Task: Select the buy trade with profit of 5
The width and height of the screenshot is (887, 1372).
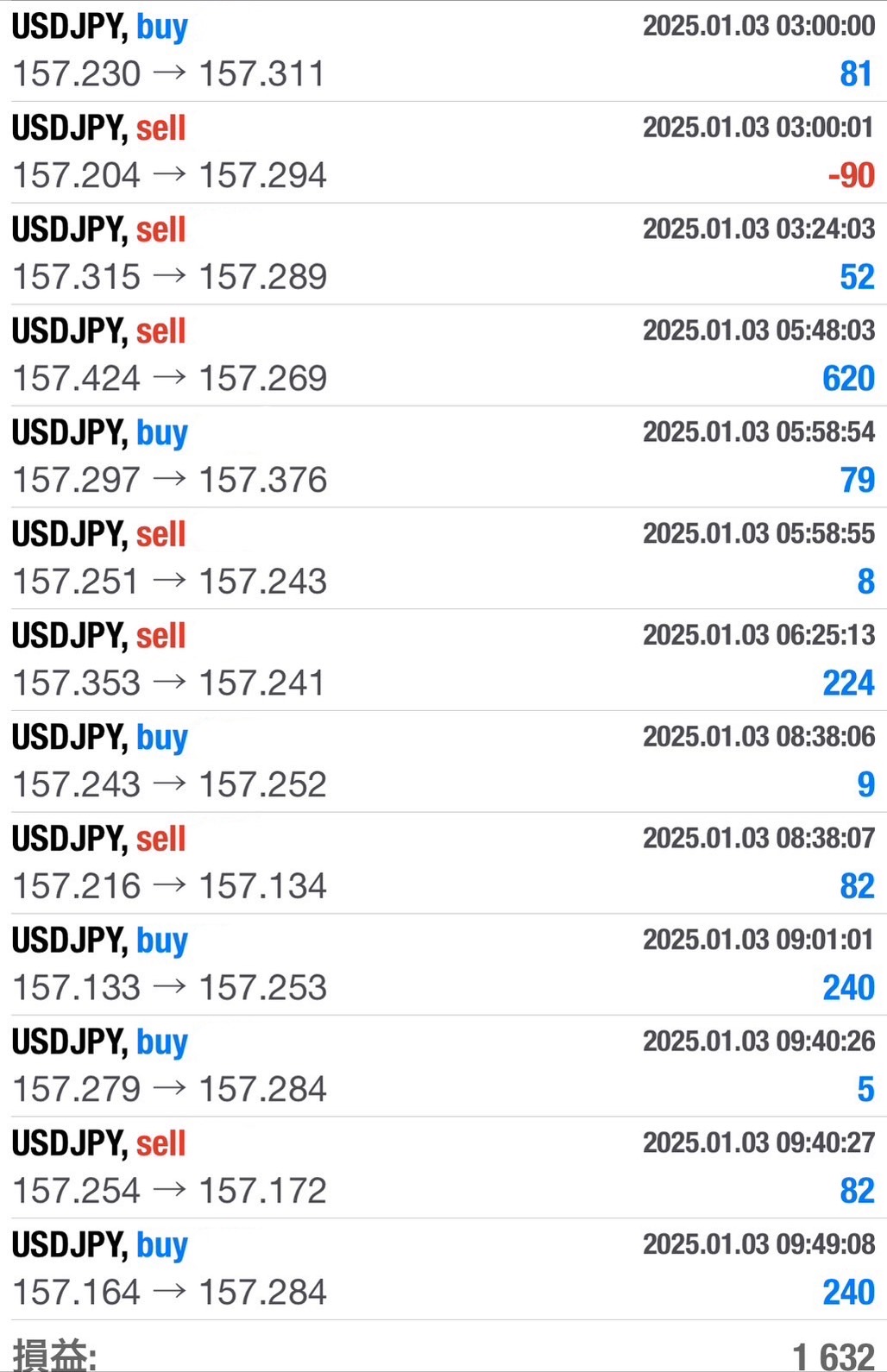Action: click(443, 1066)
